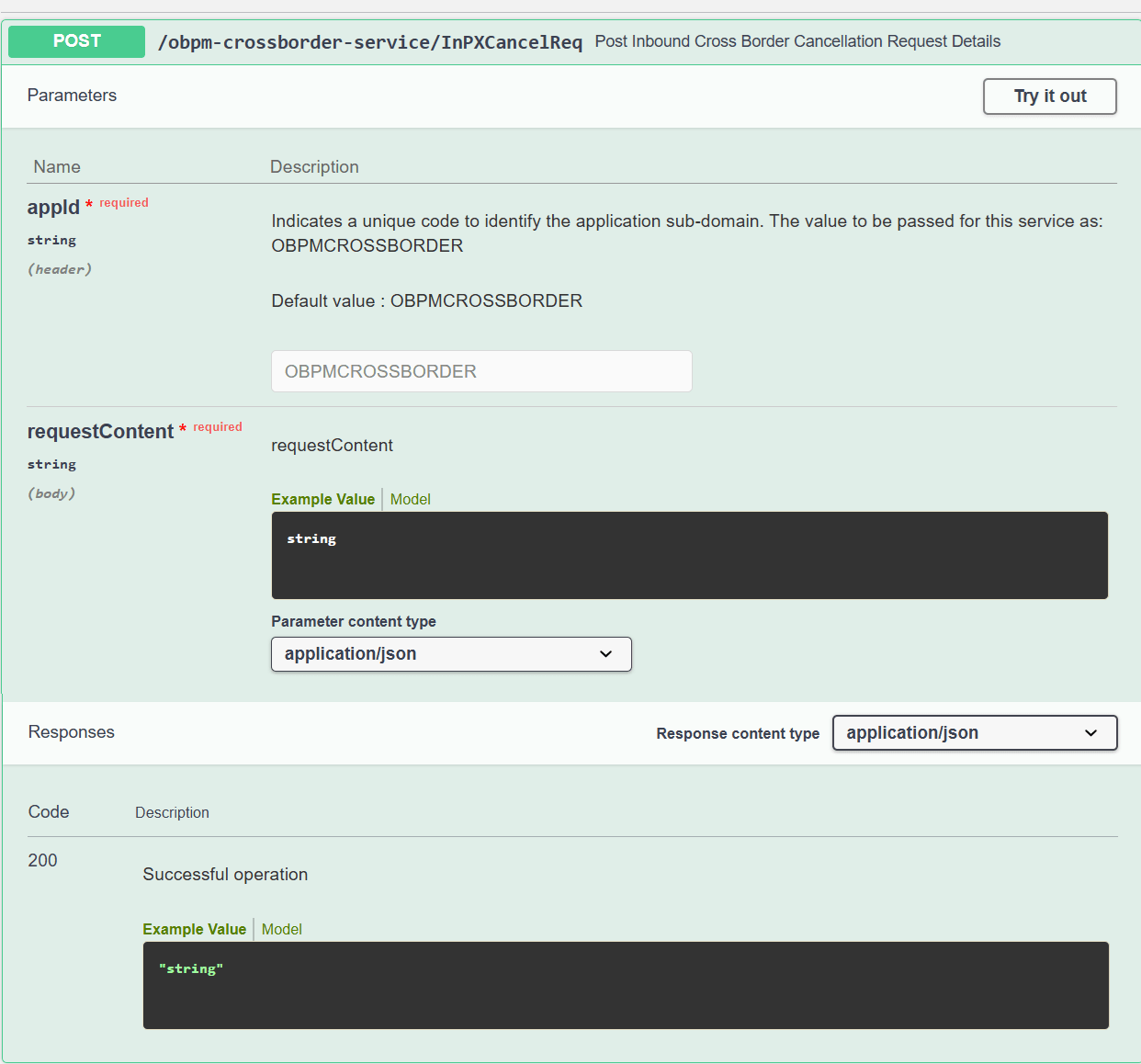Click the appId parameter name
Screen dimensions: 1141x1064
[53, 208]
